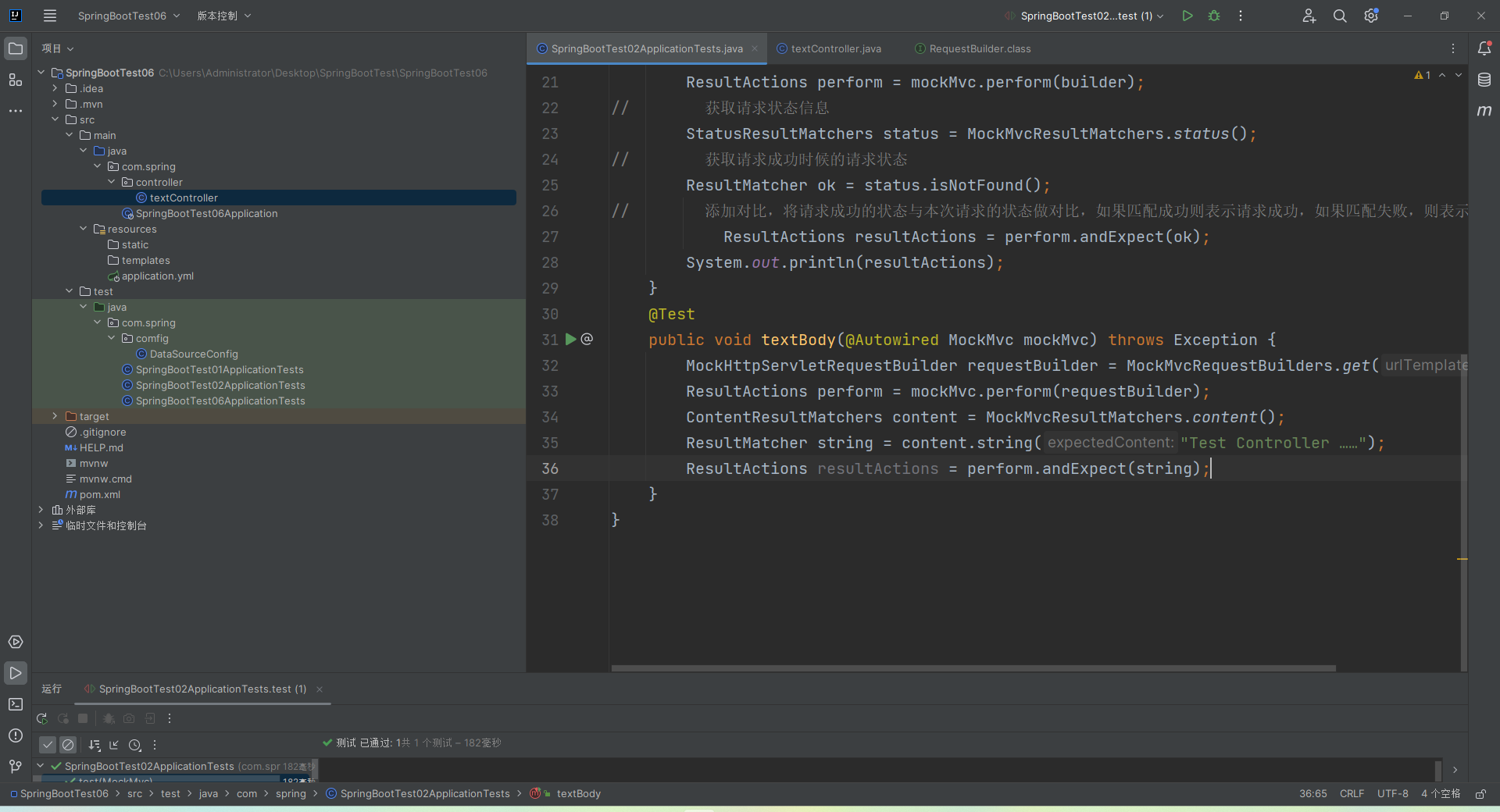Start debugging with the bug icon
Viewport: 1500px width, 812px height.
[x=1214, y=16]
